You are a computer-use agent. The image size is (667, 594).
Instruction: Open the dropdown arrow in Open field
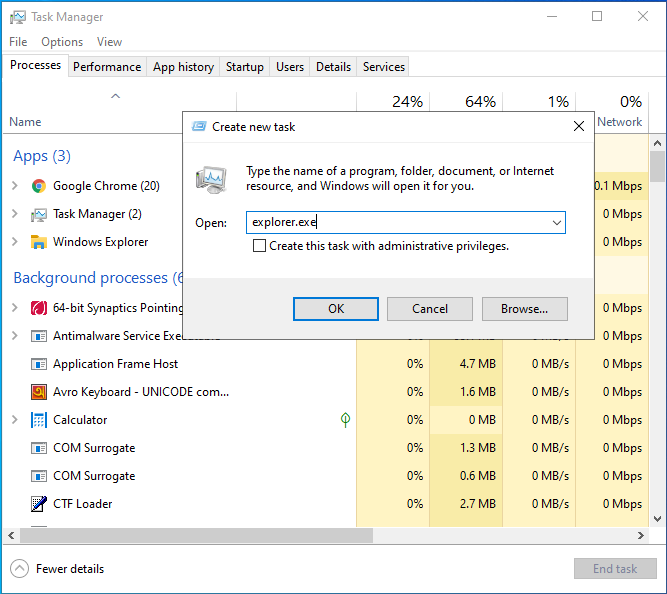pos(557,223)
